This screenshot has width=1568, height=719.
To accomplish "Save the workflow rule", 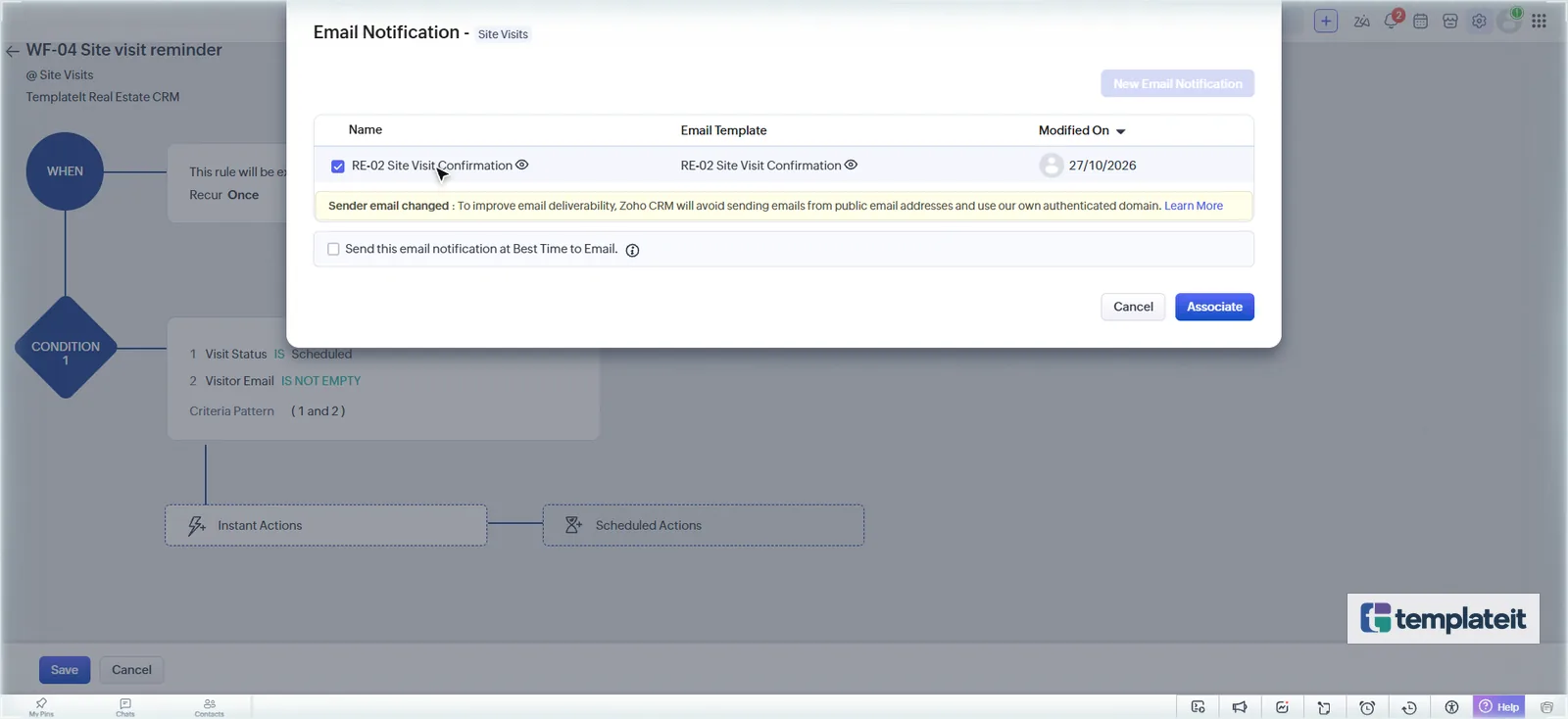I will 65,670.
